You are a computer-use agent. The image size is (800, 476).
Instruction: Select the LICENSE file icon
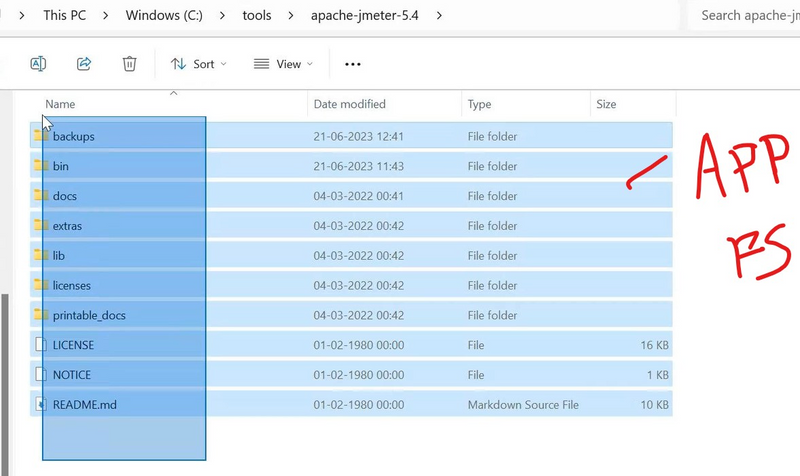coord(41,345)
